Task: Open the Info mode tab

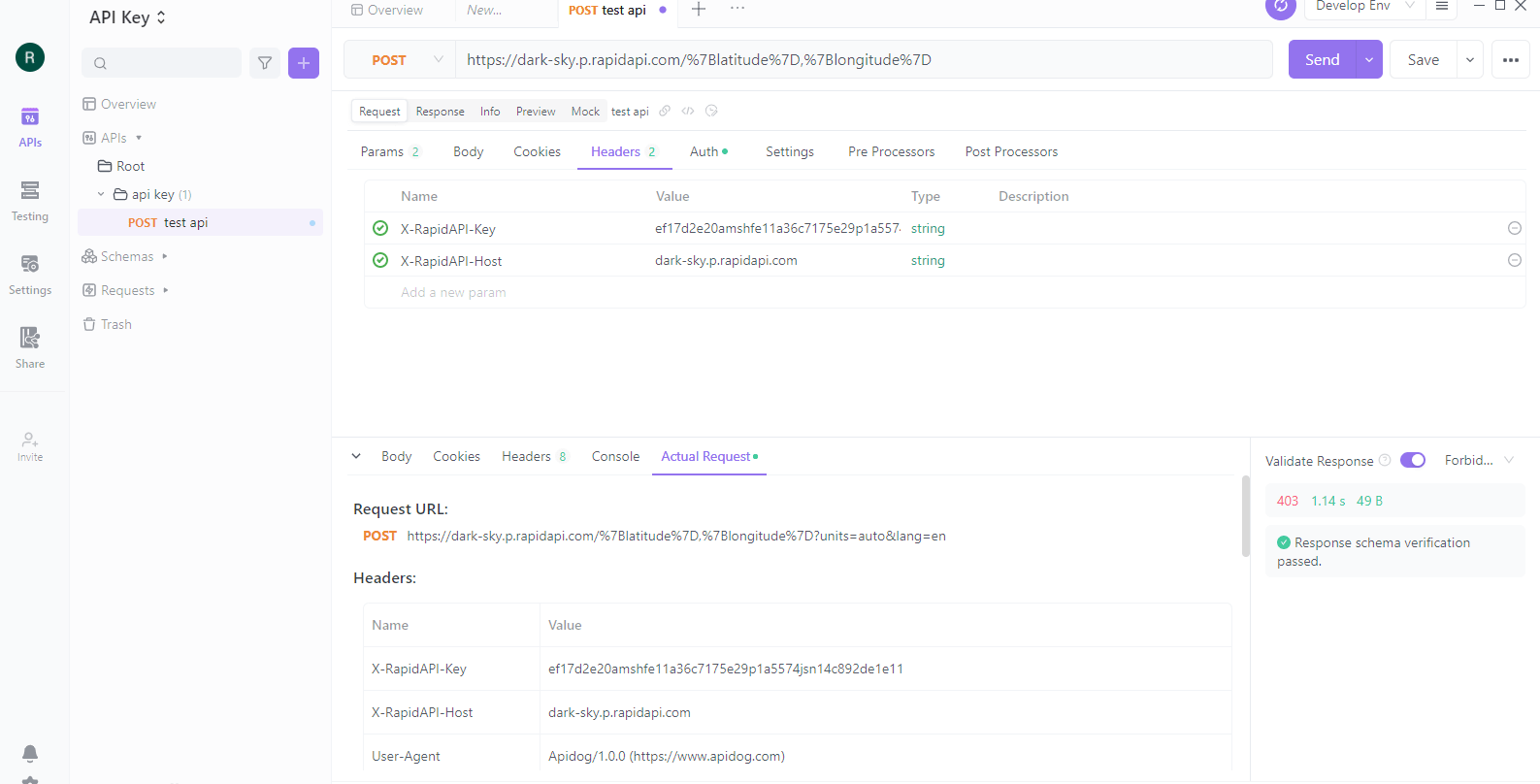Action: coord(490,112)
